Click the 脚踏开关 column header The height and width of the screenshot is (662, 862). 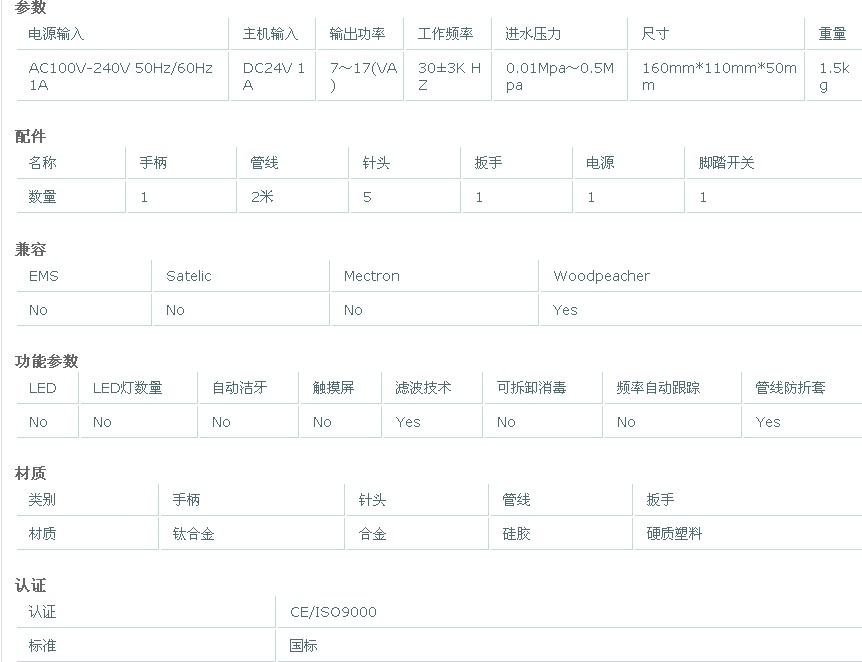pos(726,163)
